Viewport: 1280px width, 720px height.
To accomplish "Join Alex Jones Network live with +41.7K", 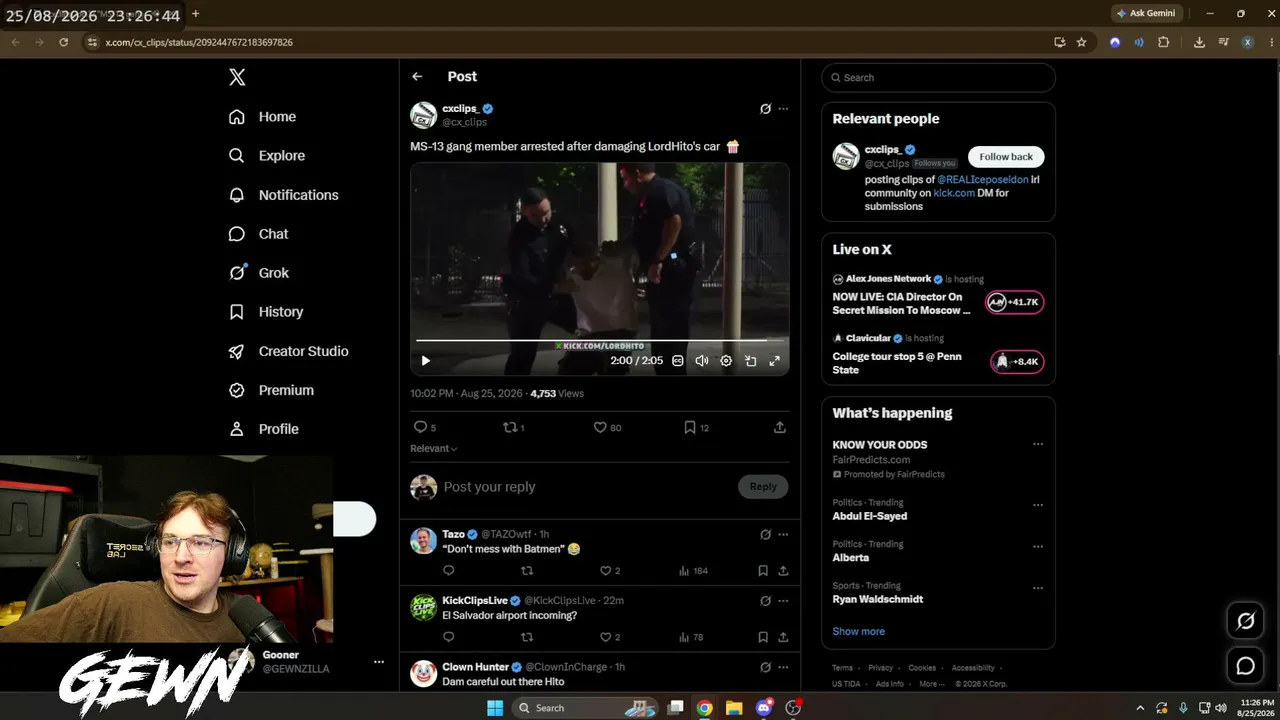I will (x=1015, y=302).
